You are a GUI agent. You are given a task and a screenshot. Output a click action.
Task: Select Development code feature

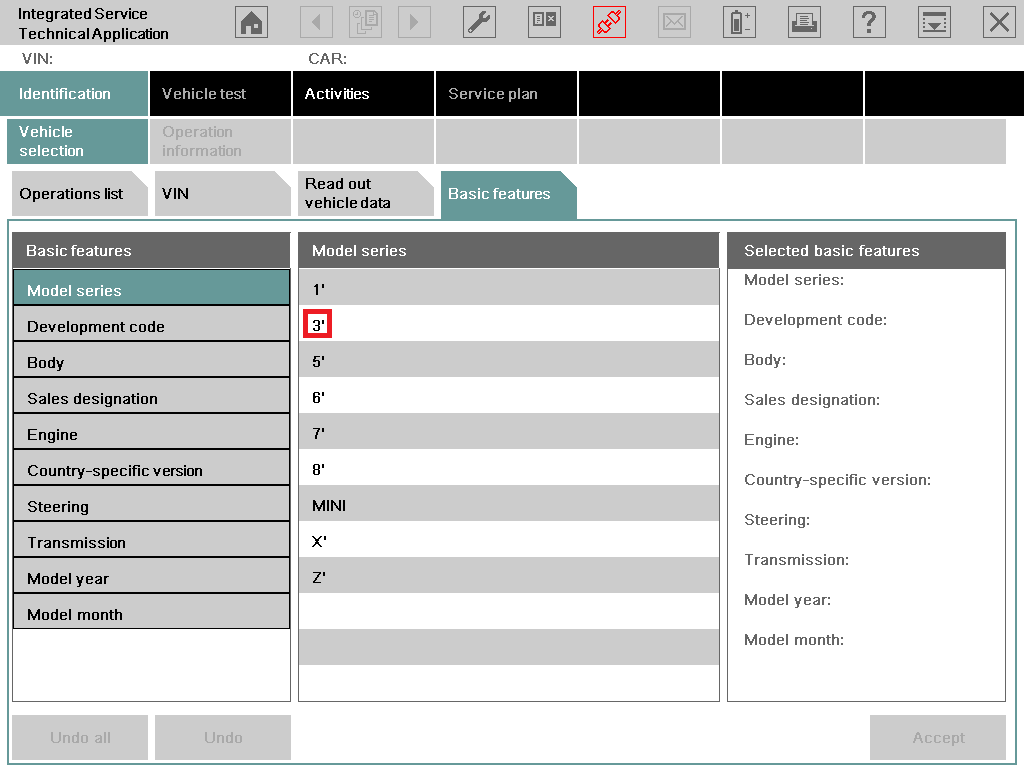152,324
